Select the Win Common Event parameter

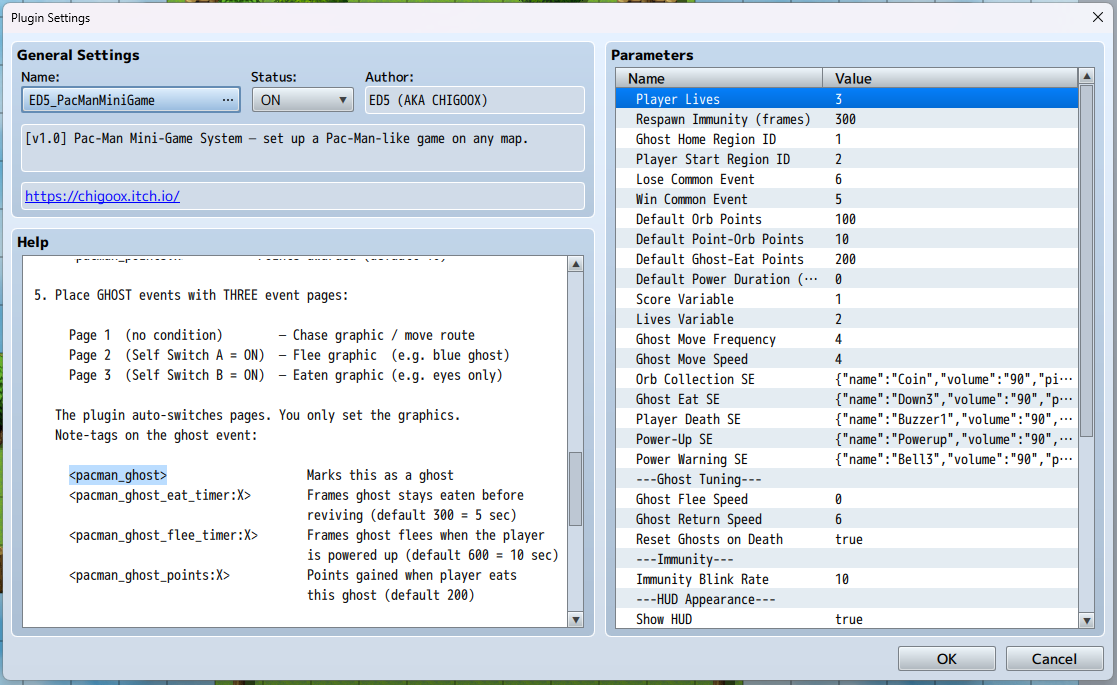pos(847,199)
